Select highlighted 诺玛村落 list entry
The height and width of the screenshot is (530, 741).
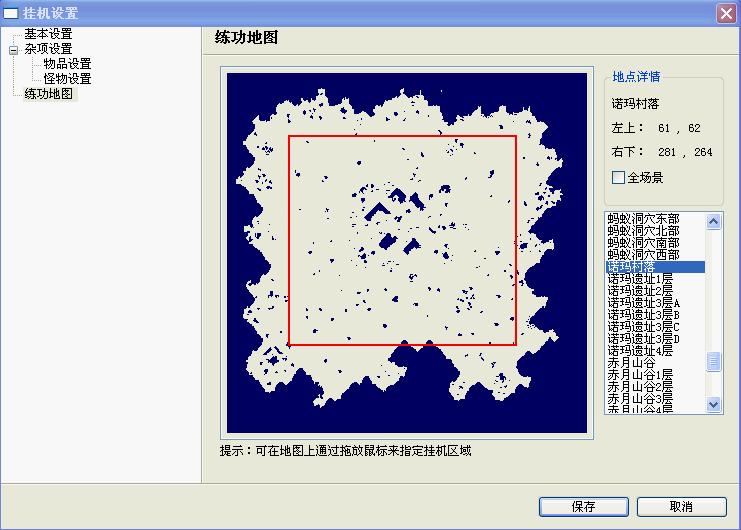coord(655,267)
